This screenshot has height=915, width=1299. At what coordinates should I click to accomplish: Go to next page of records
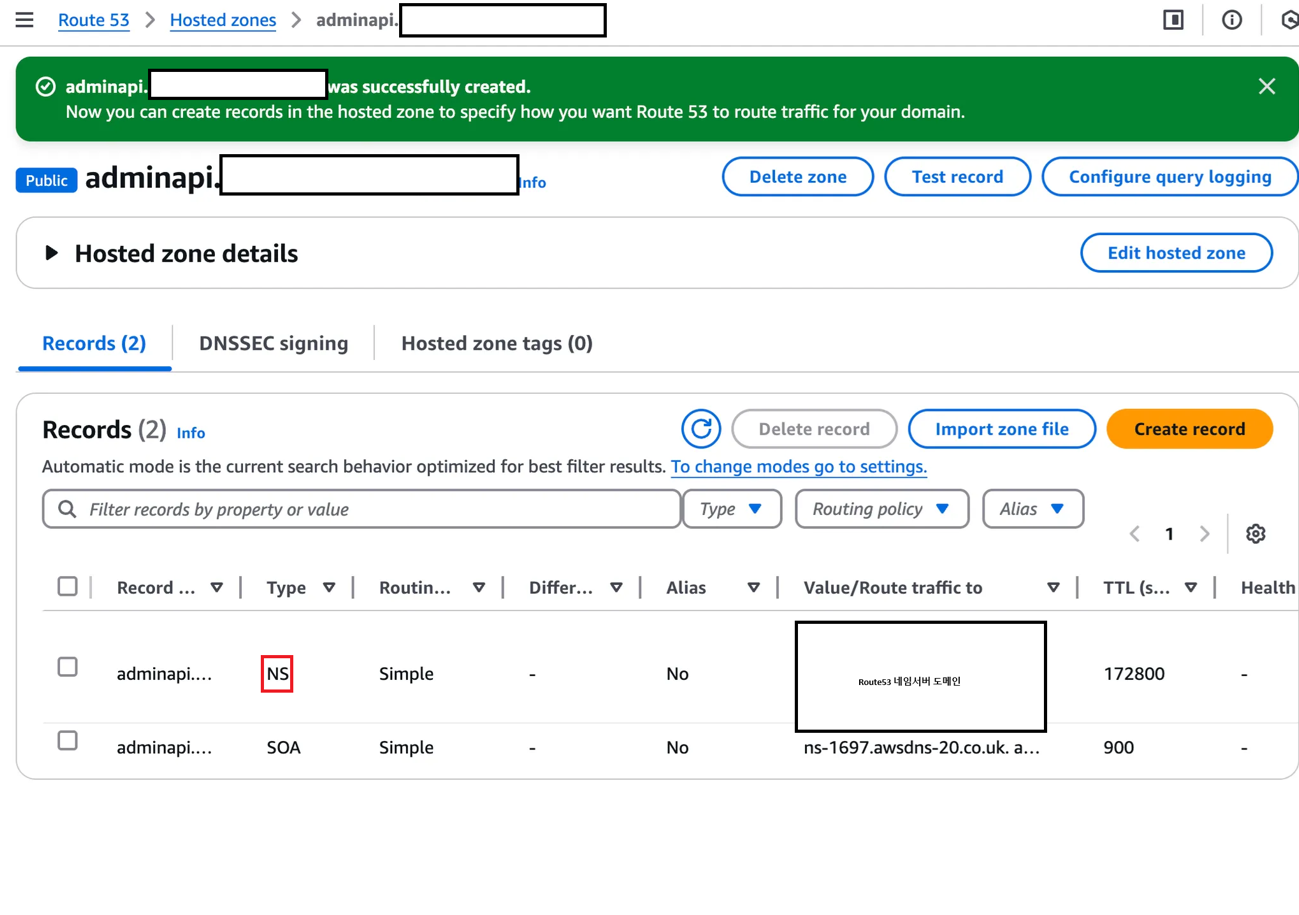1205,534
